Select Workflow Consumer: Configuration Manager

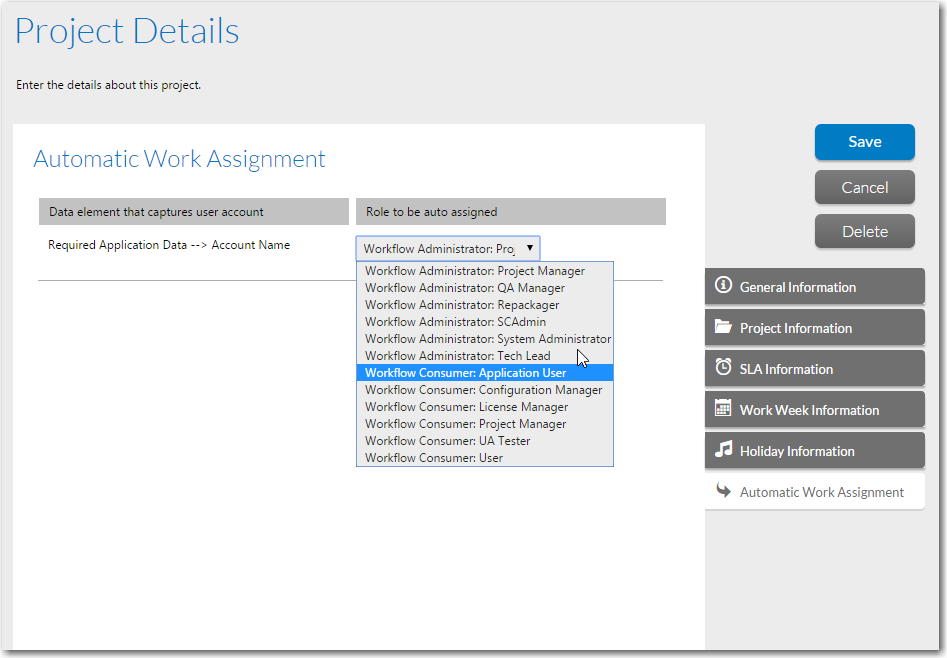pos(484,390)
